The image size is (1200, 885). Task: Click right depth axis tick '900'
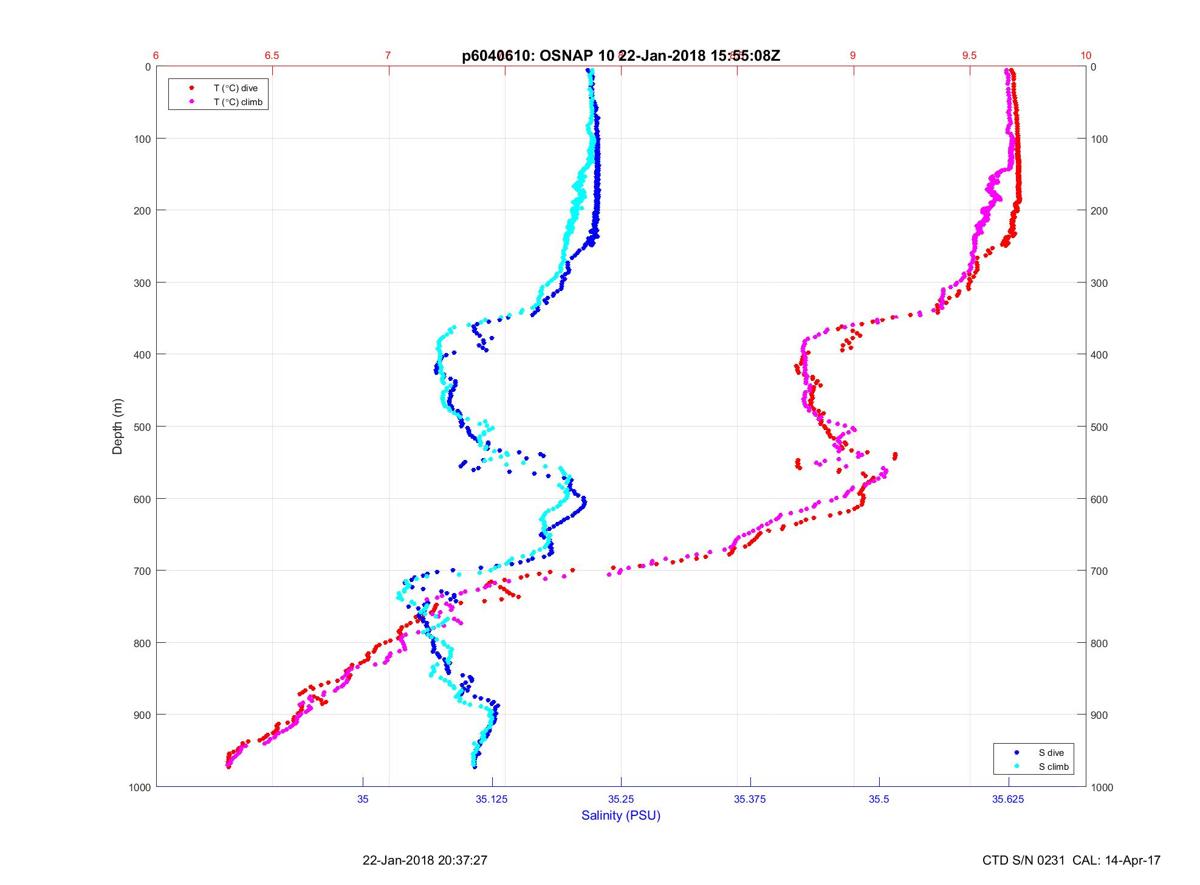(x=1100, y=715)
